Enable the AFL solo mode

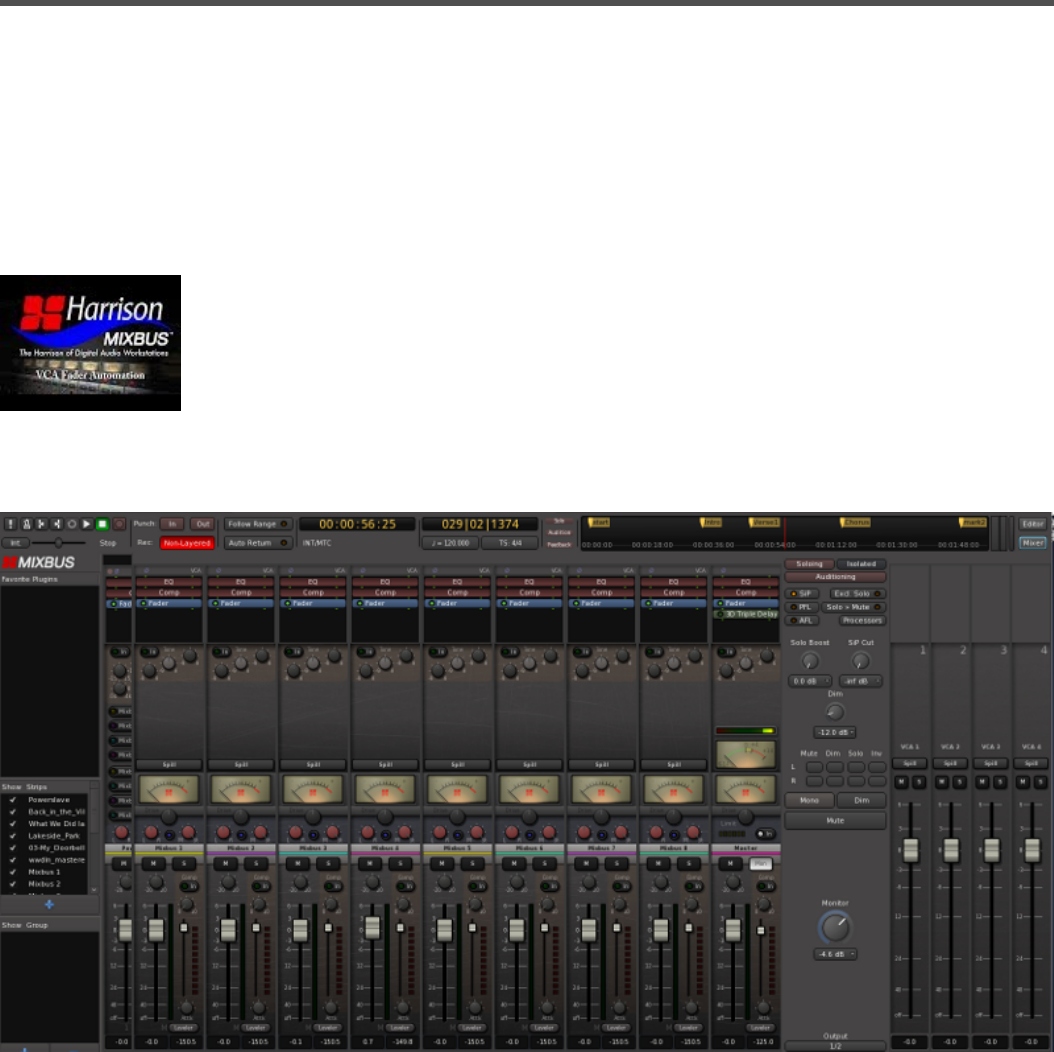[801, 620]
